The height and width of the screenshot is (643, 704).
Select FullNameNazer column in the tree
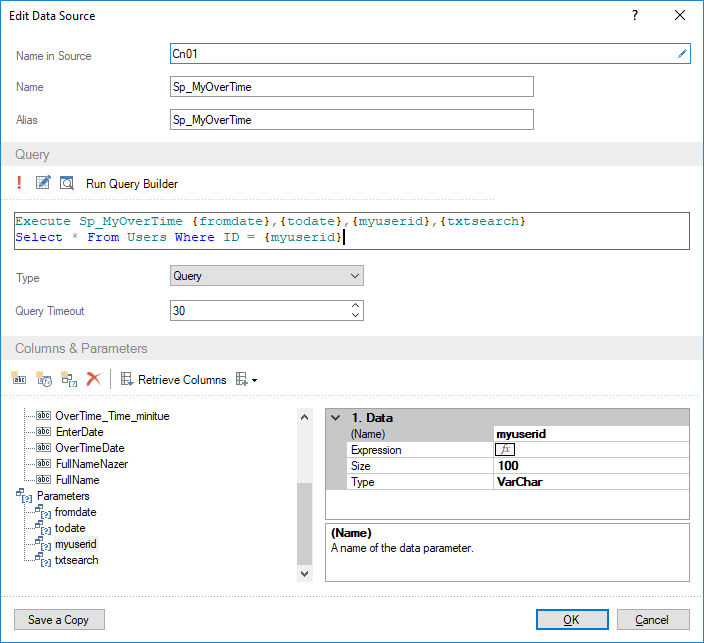pyautogui.click(x=92, y=464)
